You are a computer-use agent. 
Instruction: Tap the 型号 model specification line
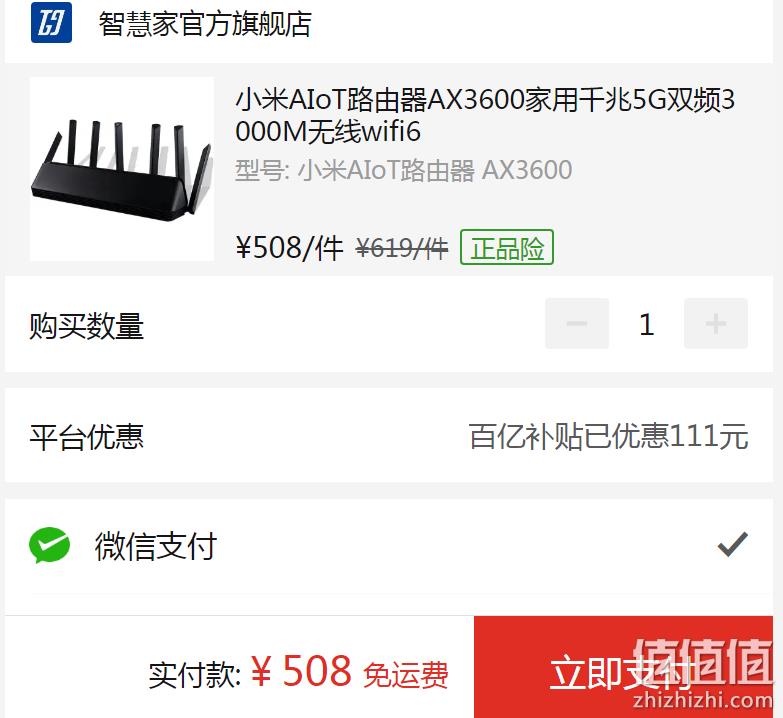(x=403, y=170)
